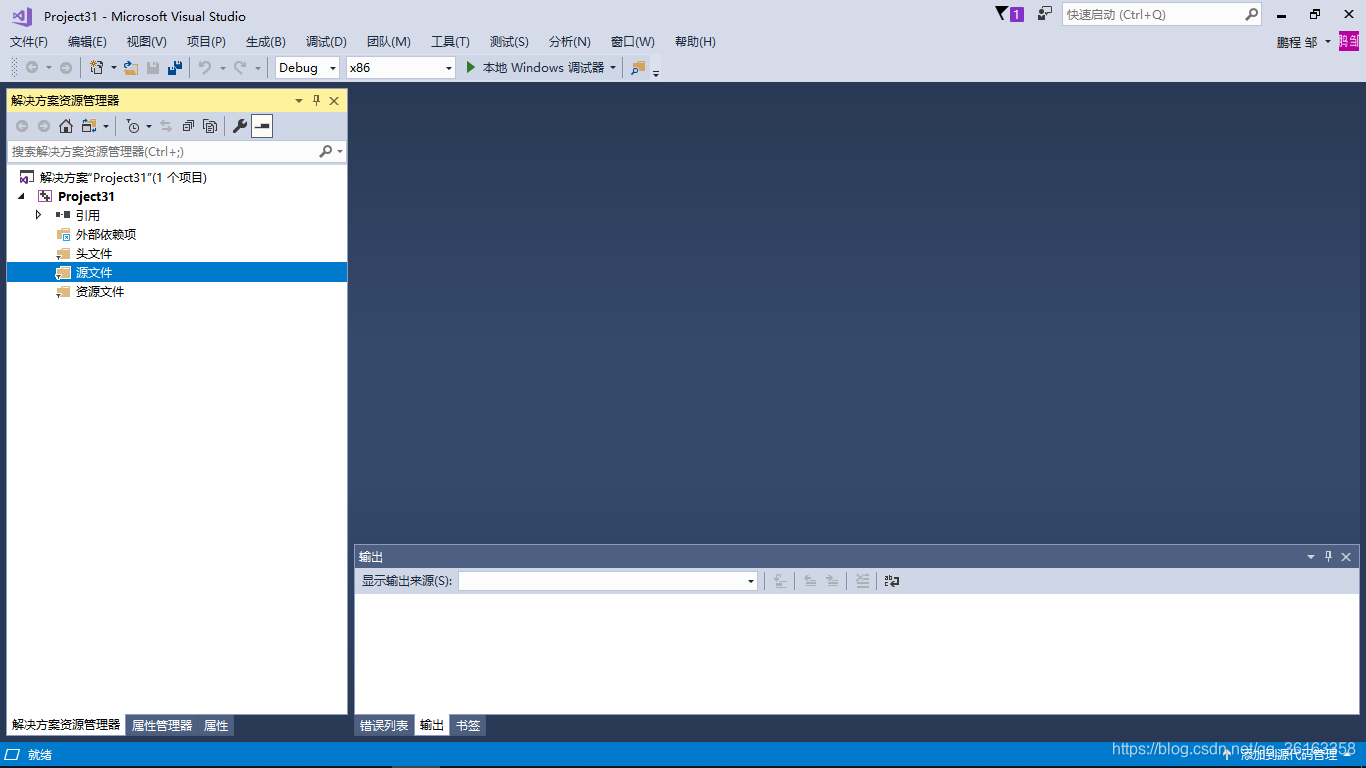The width and height of the screenshot is (1366, 768).
Task: Collapse all items in Solution Explorer
Action: coord(188,125)
